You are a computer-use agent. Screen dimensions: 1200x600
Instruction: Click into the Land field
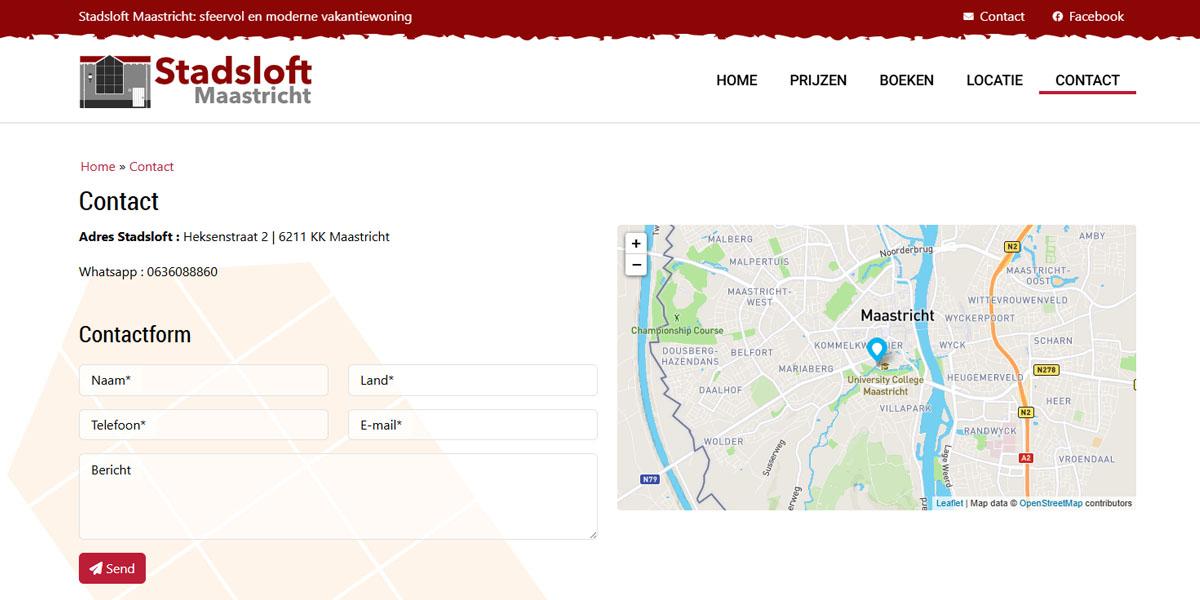472,380
